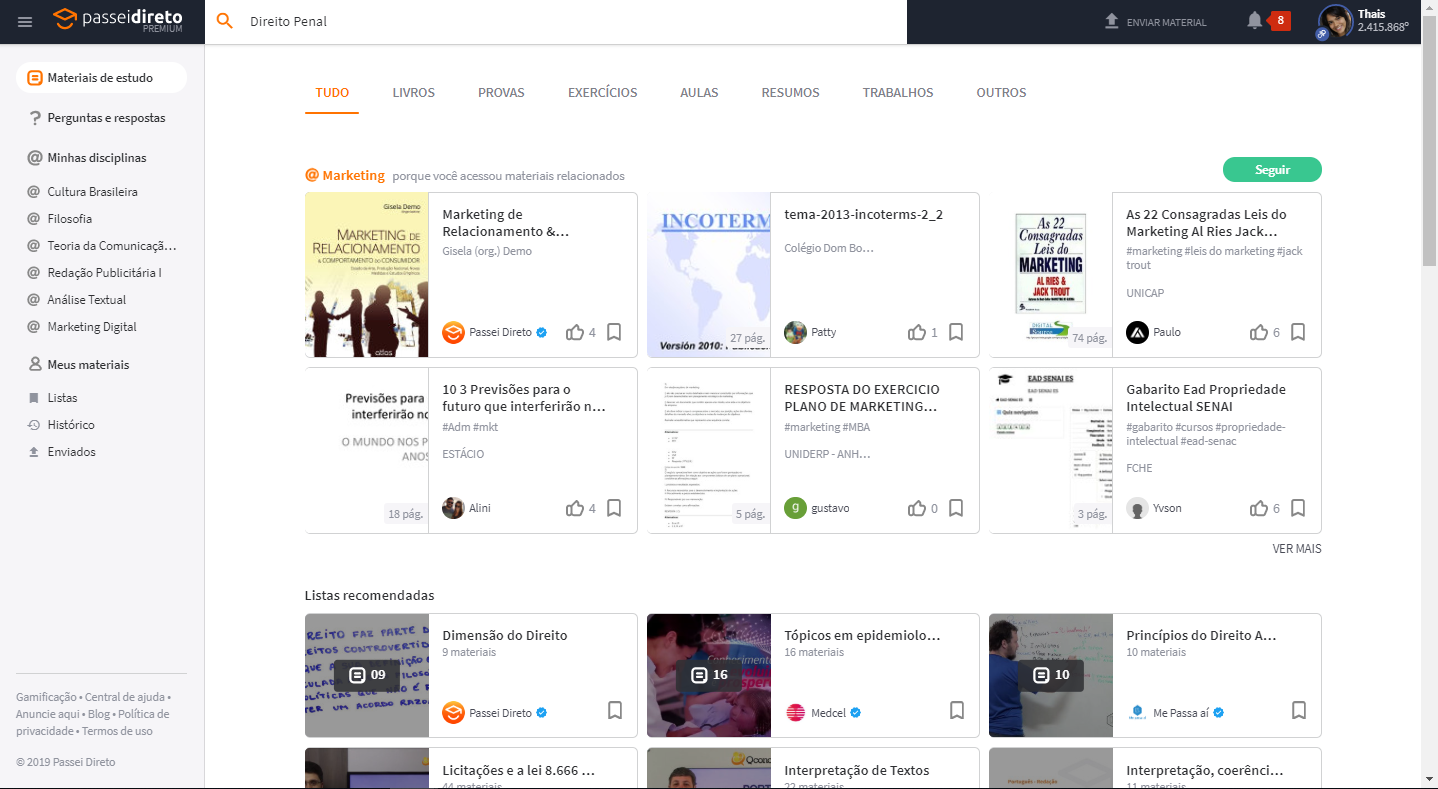1438x789 pixels.
Task: Click Paulo's author avatar
Action: [x=1137, y=332]
